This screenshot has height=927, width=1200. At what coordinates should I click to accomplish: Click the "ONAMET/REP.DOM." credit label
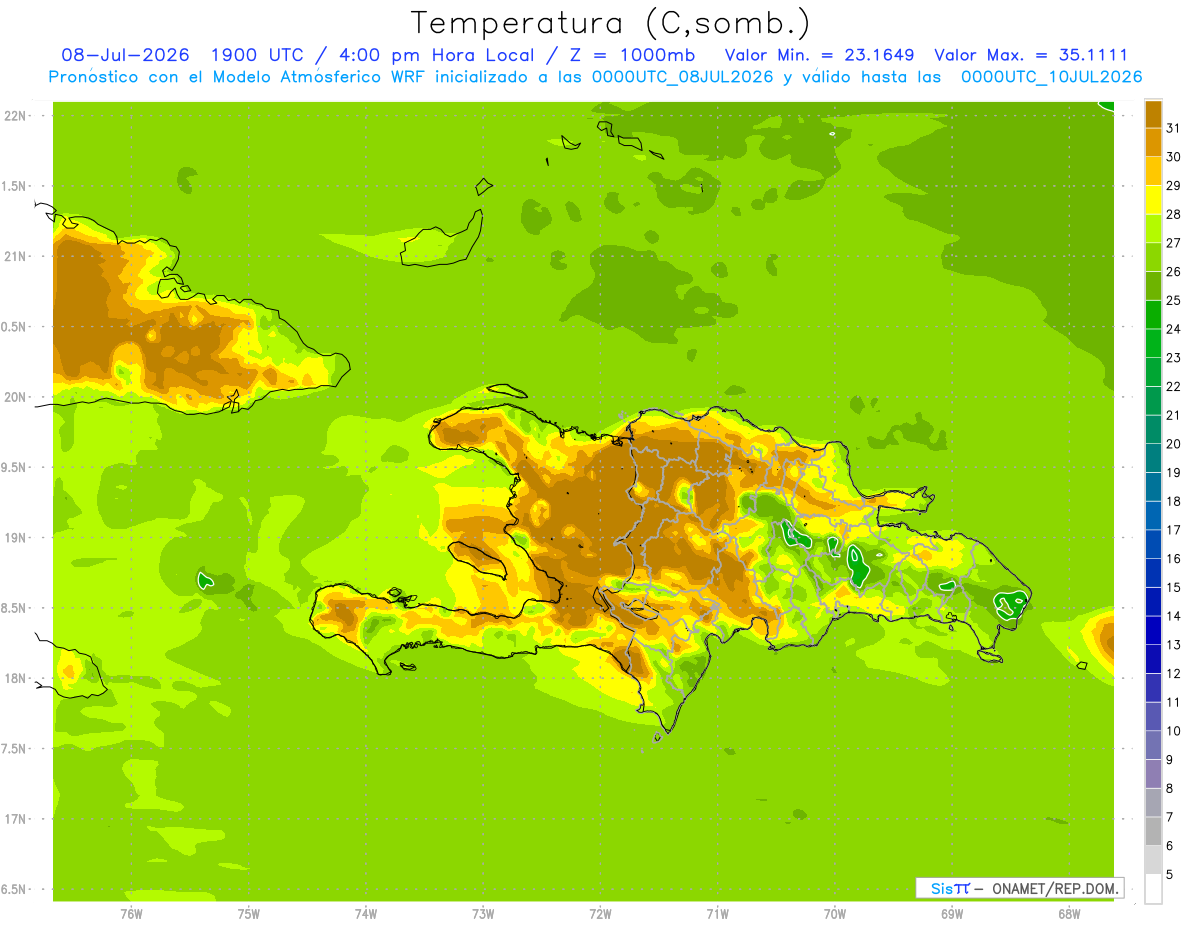click(x=1054, y=888)
